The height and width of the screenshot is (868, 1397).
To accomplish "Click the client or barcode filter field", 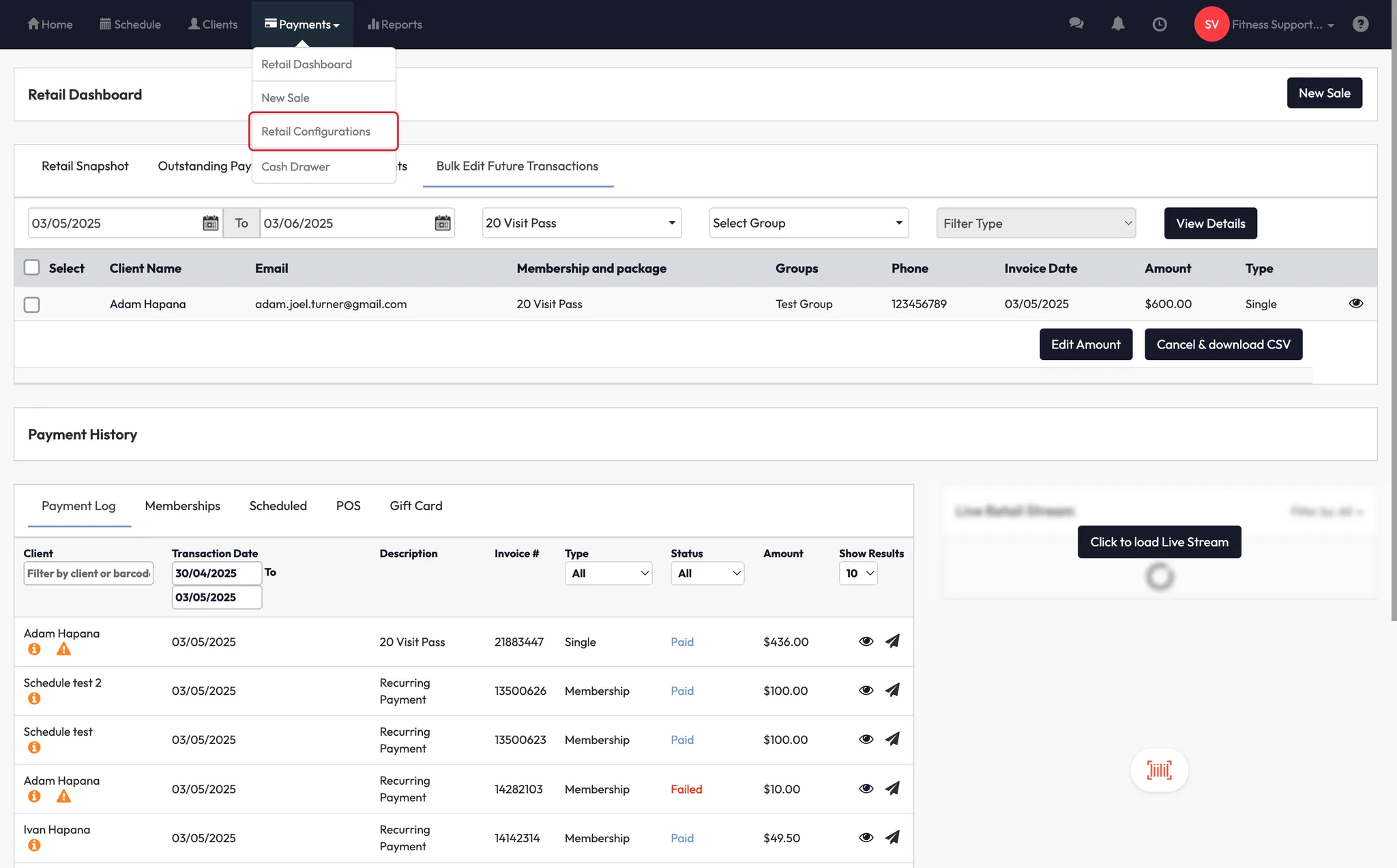I will [x=88, y=573].
